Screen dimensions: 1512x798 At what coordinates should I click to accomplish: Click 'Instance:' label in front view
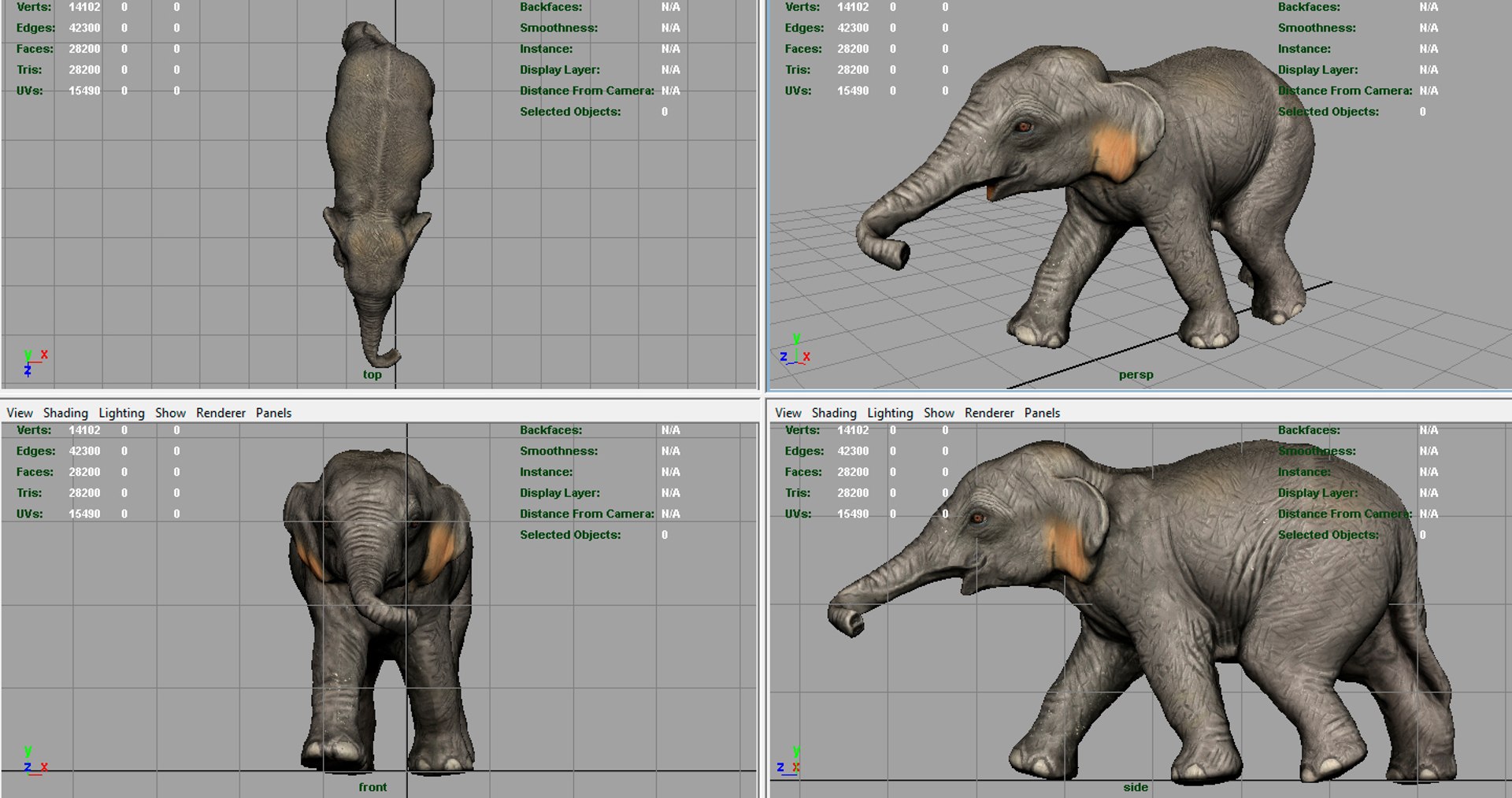(546, 472)
